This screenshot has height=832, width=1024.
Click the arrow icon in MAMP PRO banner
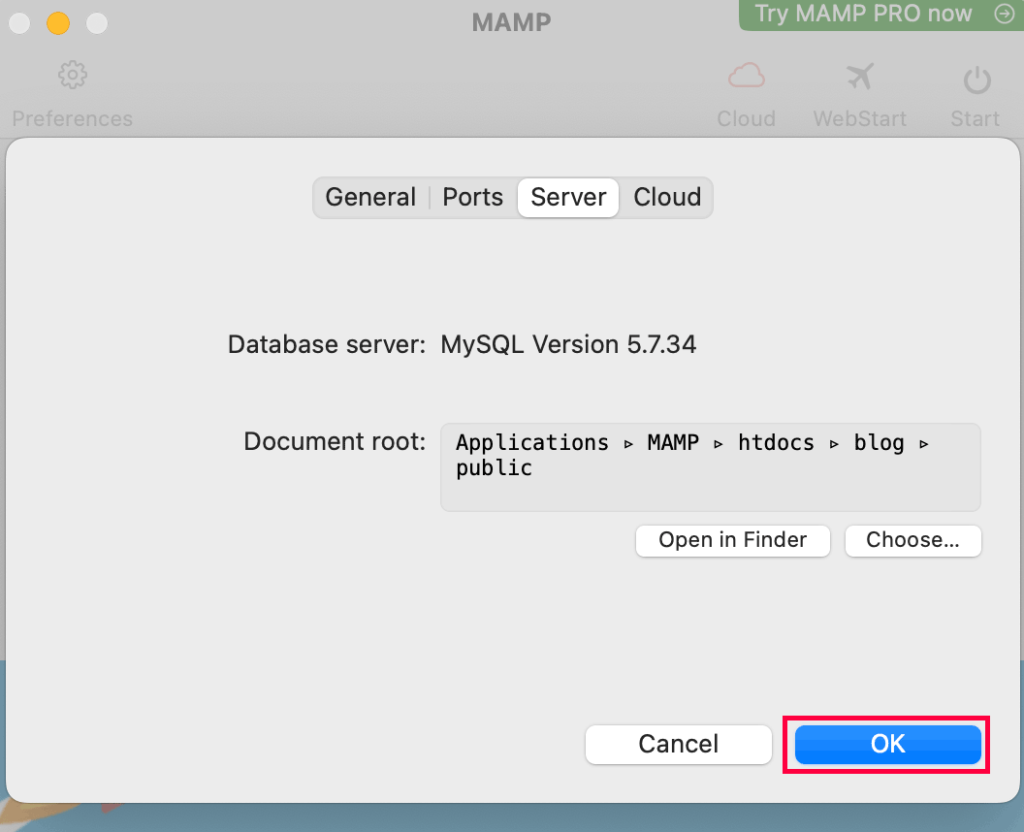pyautogui.click(x=1003, y=14)
